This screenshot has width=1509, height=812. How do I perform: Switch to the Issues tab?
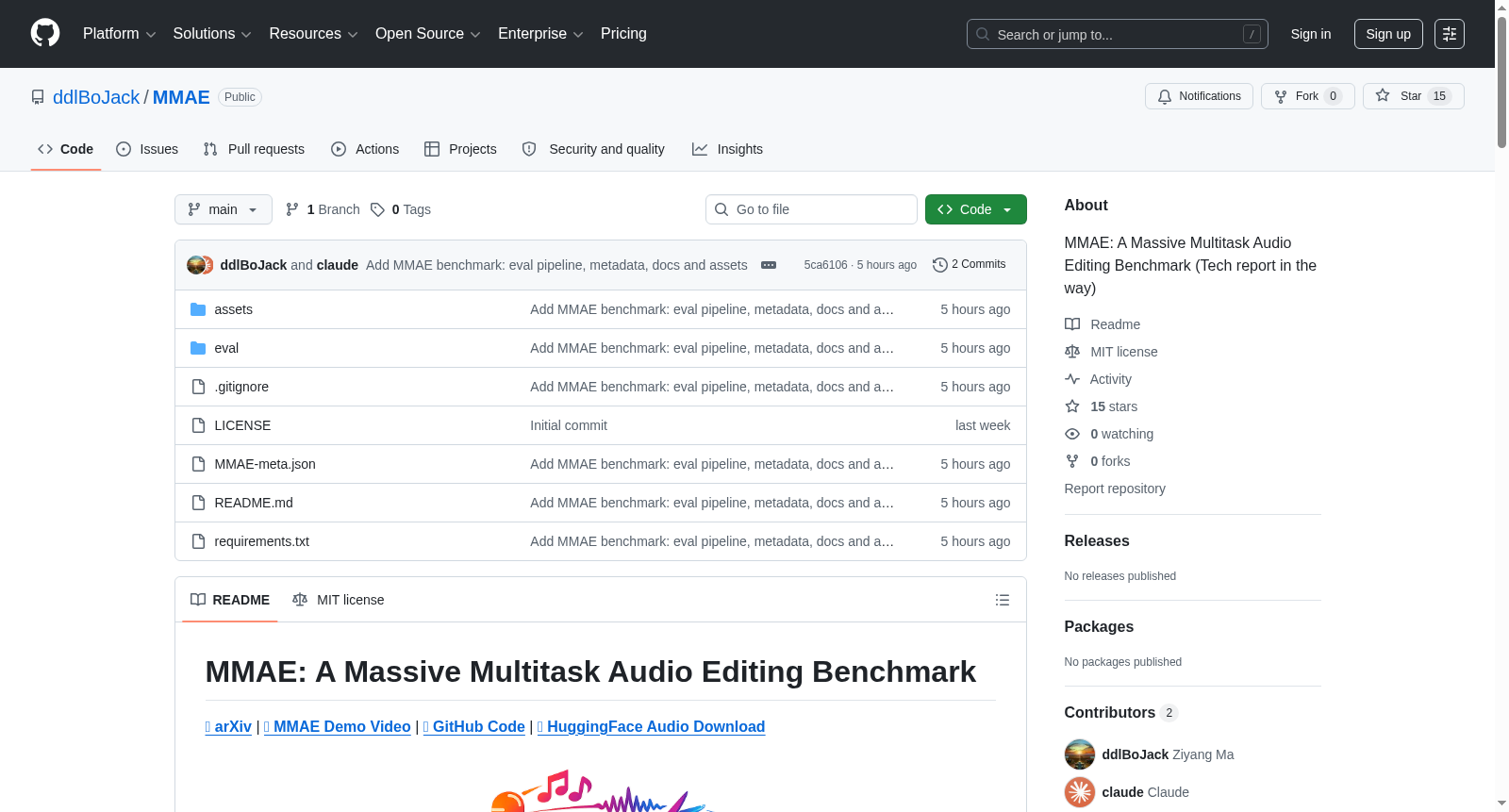[x=147, y=149]
